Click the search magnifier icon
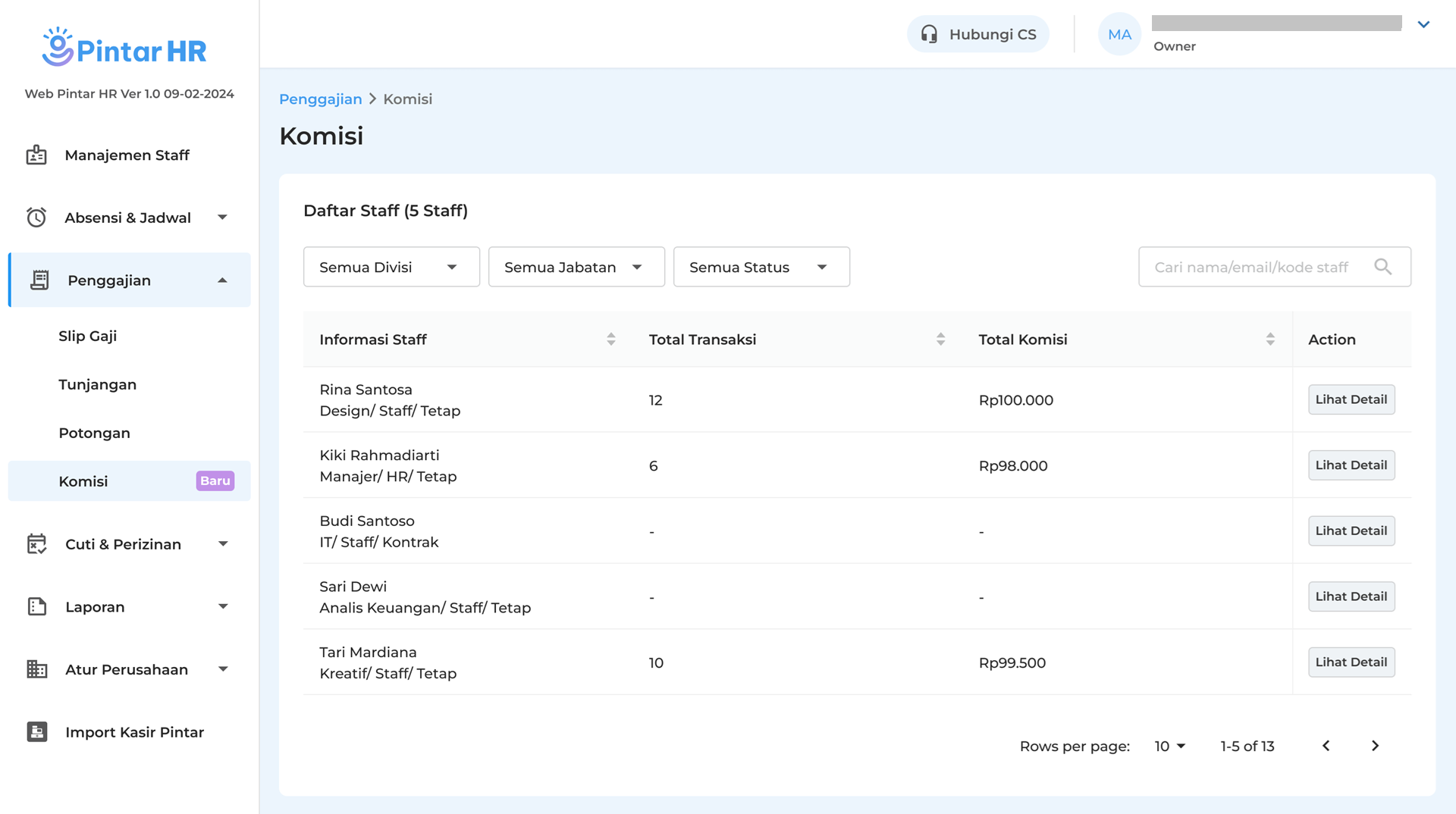Screen dimensions: 1456x814 click(x=1382, y=267)
